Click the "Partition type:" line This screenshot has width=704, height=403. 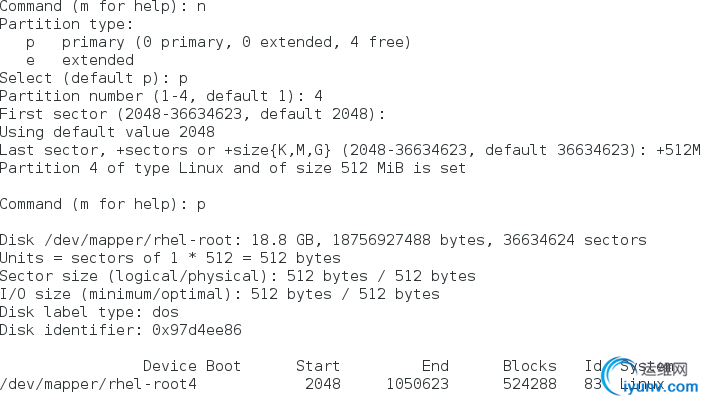coord(66,24)
